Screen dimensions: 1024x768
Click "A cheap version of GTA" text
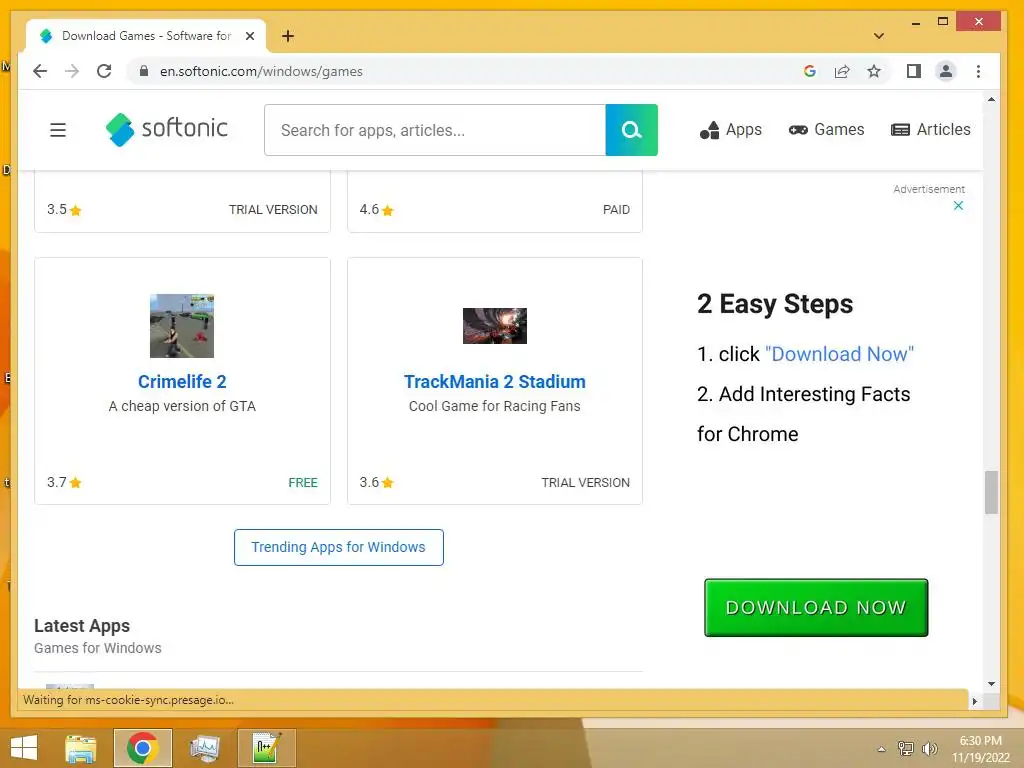click(182, 406)
